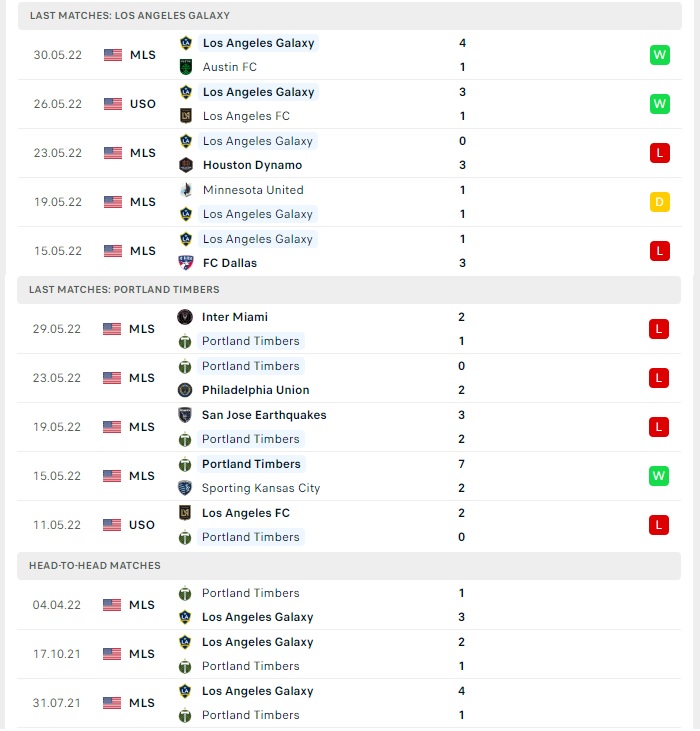This screenshot has width=700, height=731.
Task: Click the USO label on the 11.05.22 match
Action: 142,525
